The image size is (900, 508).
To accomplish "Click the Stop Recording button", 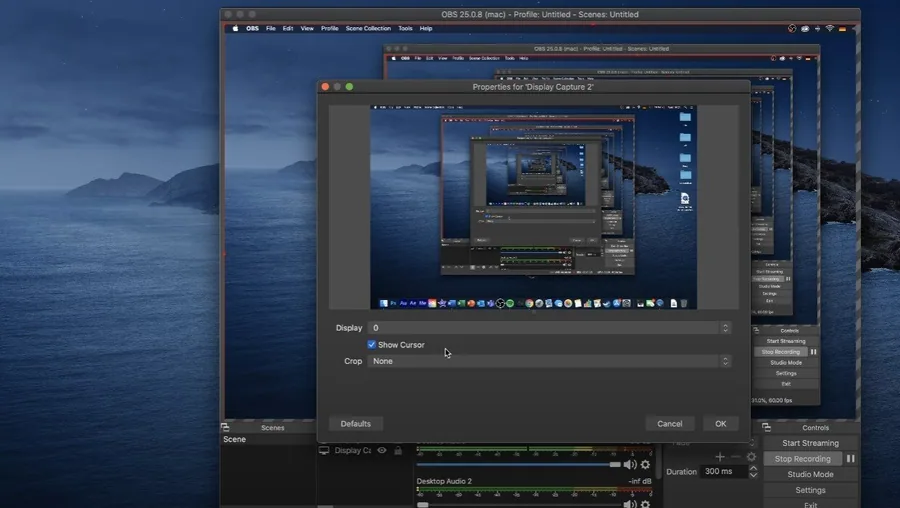I will [802, 459].
